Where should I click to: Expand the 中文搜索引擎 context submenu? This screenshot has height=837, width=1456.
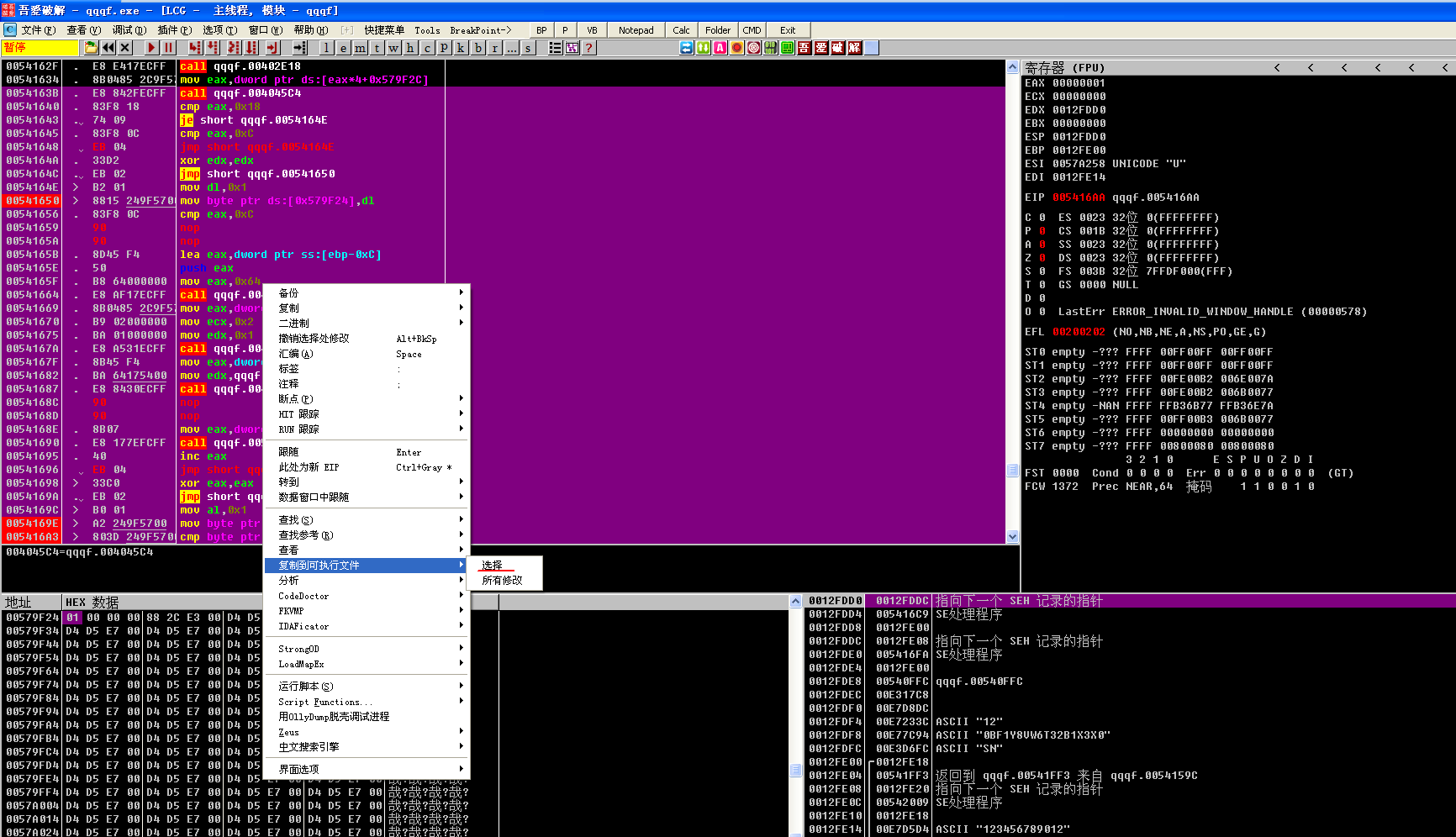[367, 747]
